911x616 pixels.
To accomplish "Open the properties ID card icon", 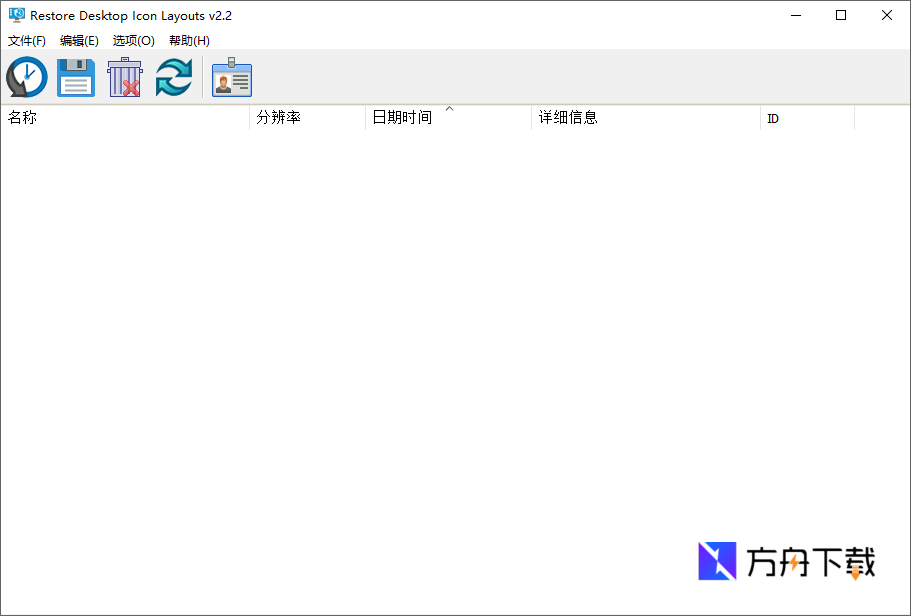I will (x=231, y=77).
